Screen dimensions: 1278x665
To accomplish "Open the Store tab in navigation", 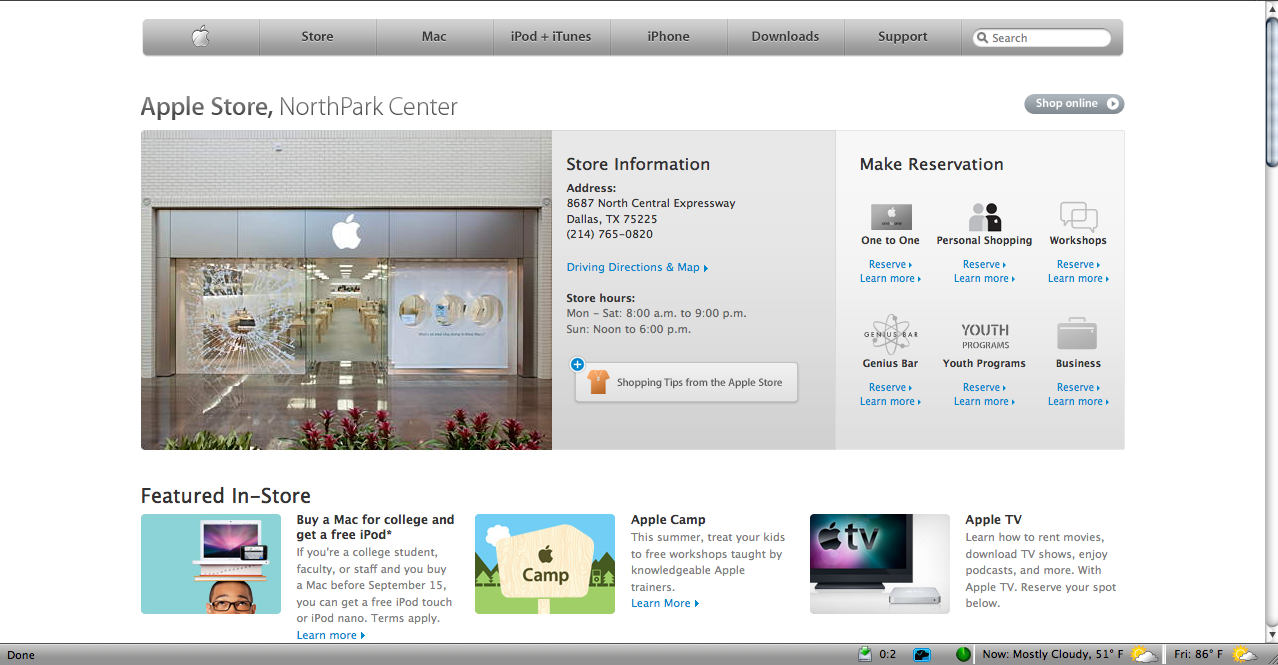I will point(318,37).
